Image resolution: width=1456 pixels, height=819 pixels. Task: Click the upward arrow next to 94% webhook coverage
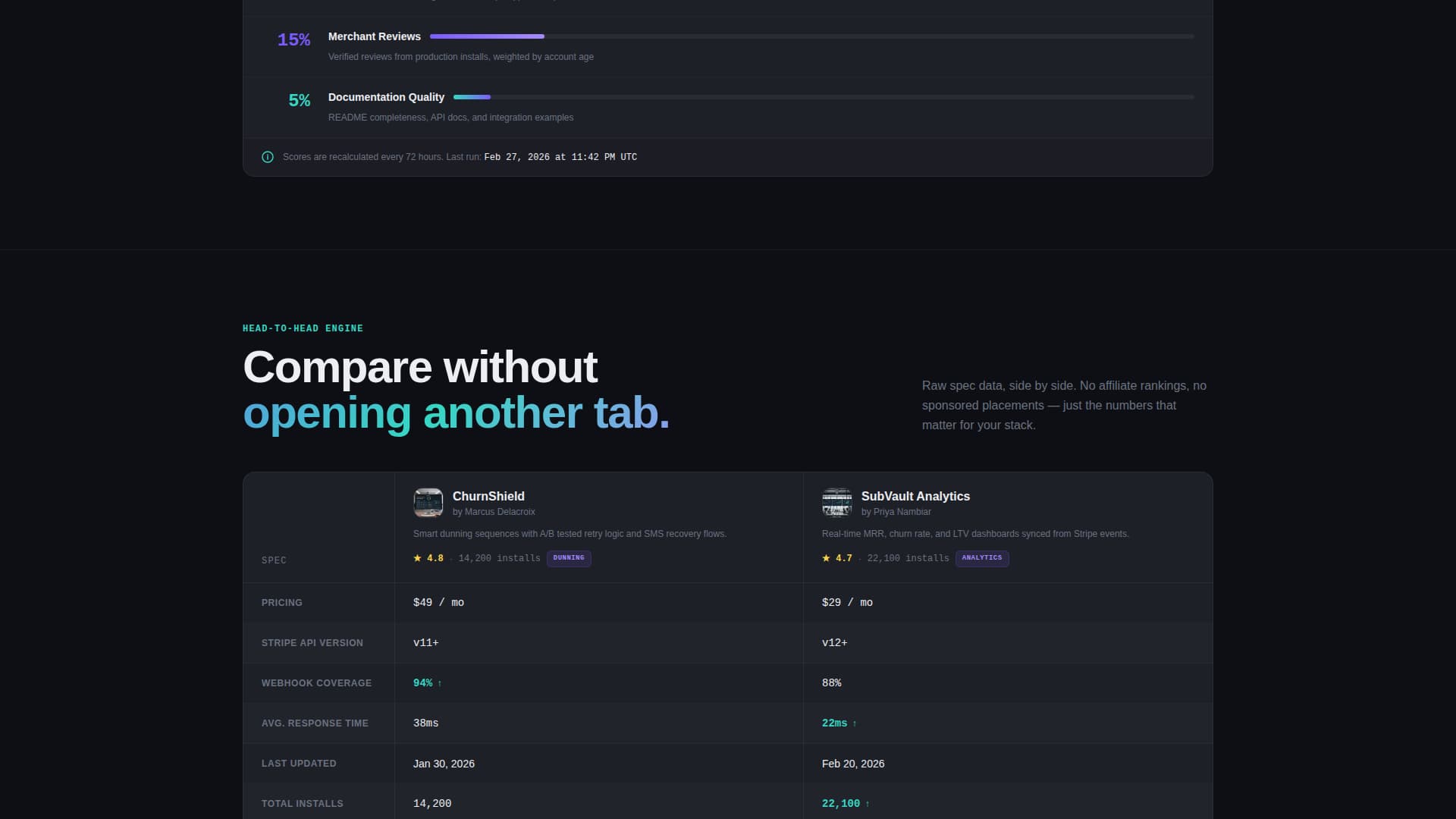point(441,683)
